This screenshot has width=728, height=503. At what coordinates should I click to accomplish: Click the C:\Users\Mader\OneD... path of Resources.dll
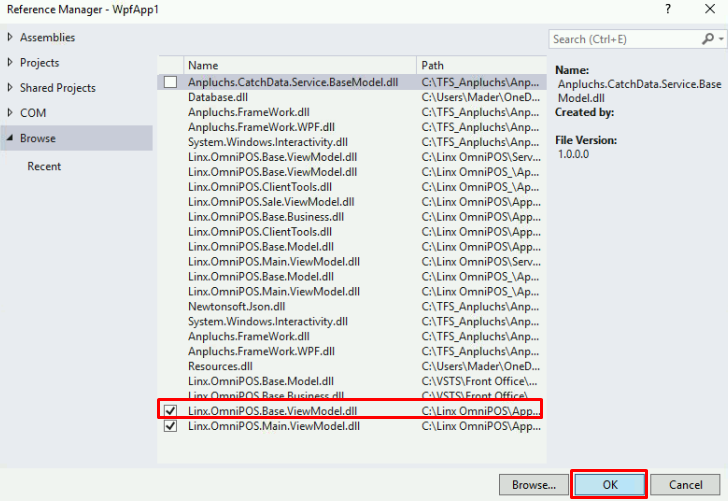pos(481,366)
